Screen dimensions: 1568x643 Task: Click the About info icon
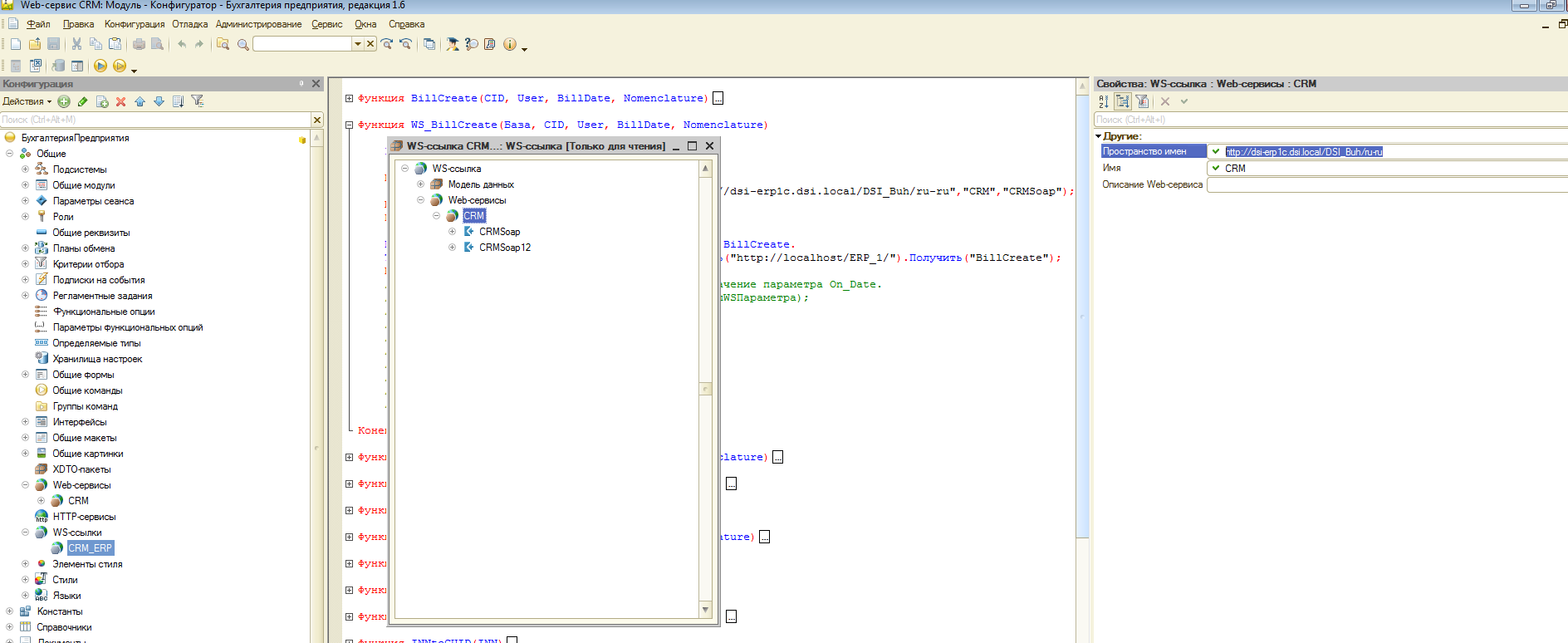(510, 44)
